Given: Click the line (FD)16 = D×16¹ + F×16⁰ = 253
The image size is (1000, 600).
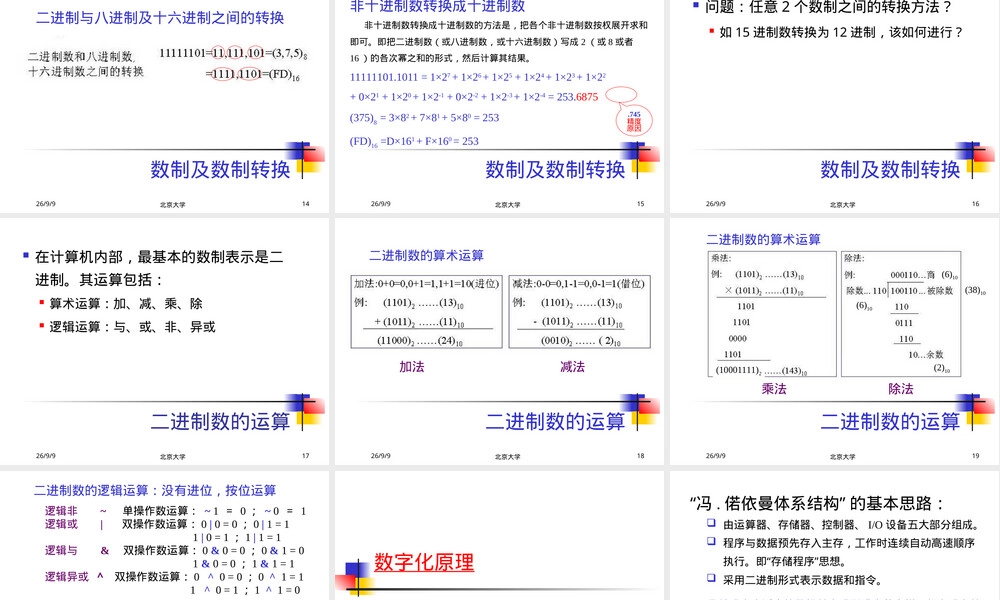Looking at the screenshot, I should click(414, 142).
